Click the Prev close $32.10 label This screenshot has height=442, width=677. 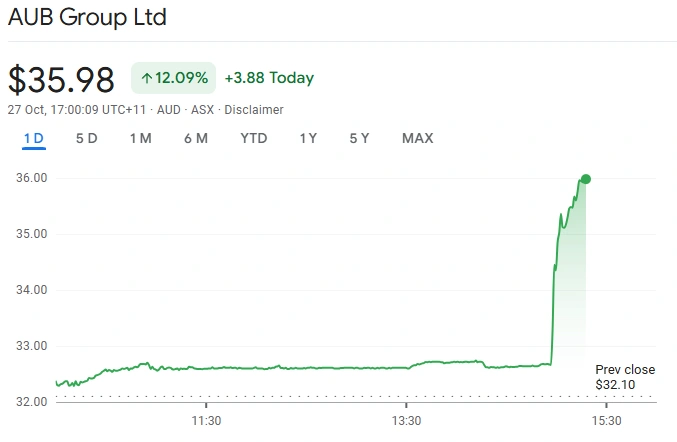[x=624, y=377]
